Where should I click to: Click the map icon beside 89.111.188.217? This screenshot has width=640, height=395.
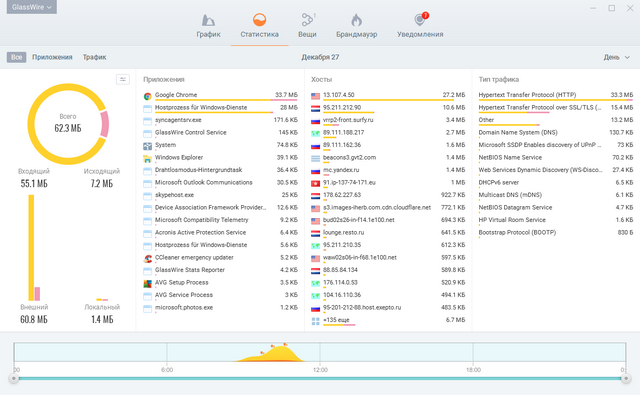click(316, 134)
